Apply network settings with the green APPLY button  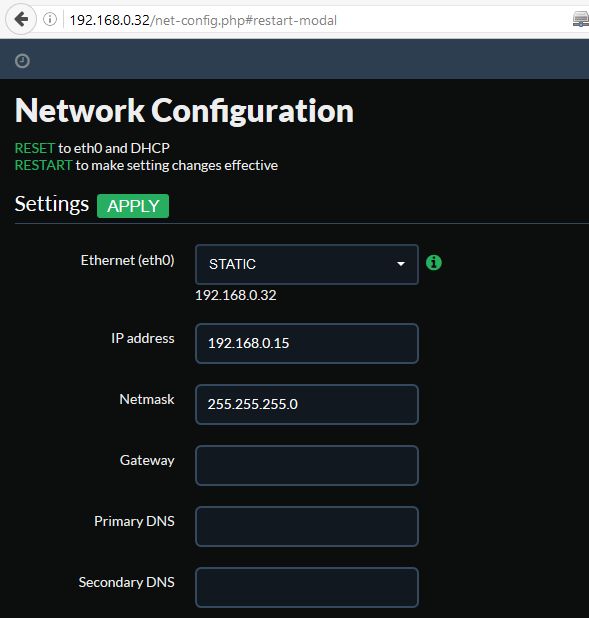[133, 206]
